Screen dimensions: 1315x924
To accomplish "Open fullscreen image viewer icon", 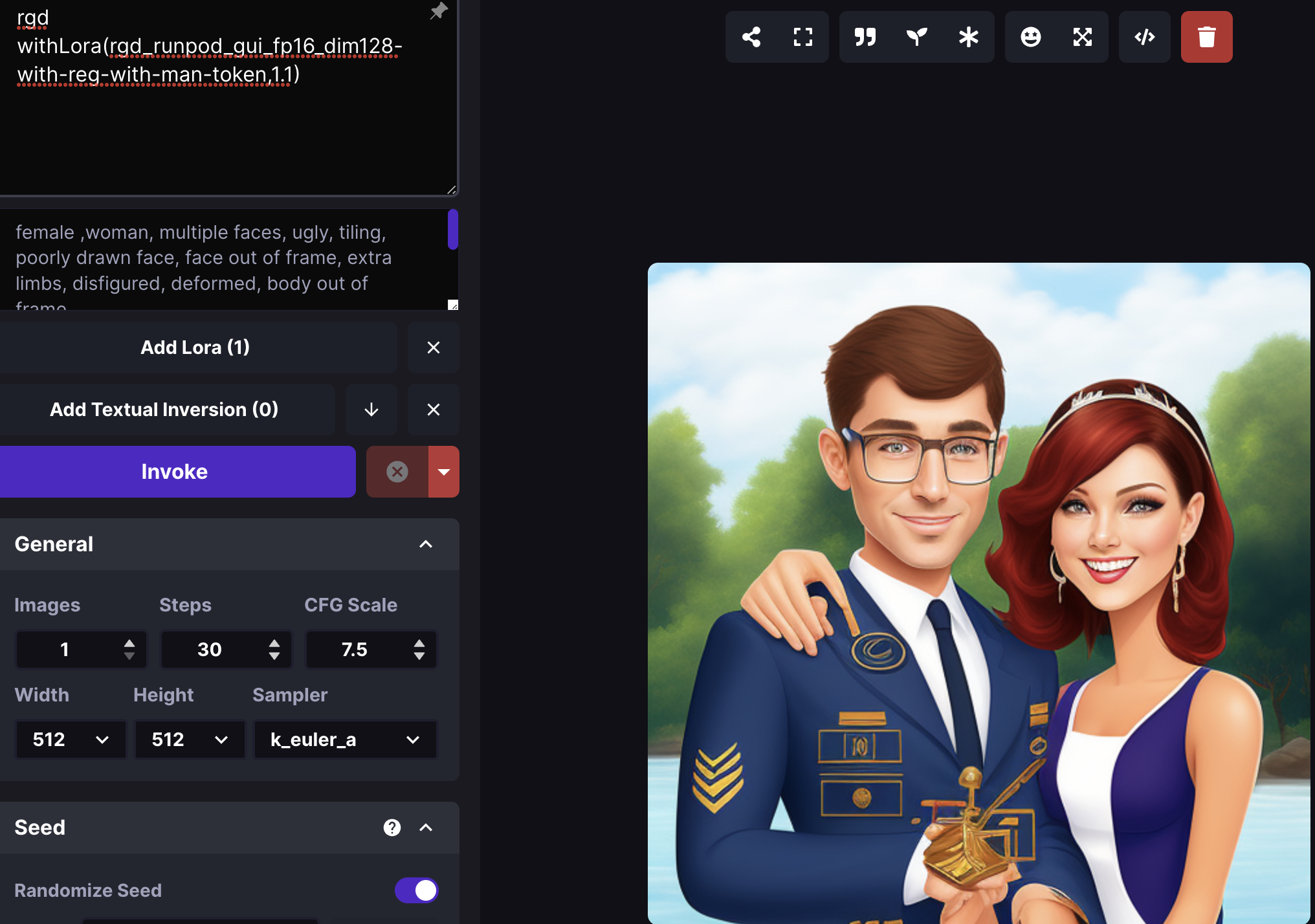I will pos(802,37).
